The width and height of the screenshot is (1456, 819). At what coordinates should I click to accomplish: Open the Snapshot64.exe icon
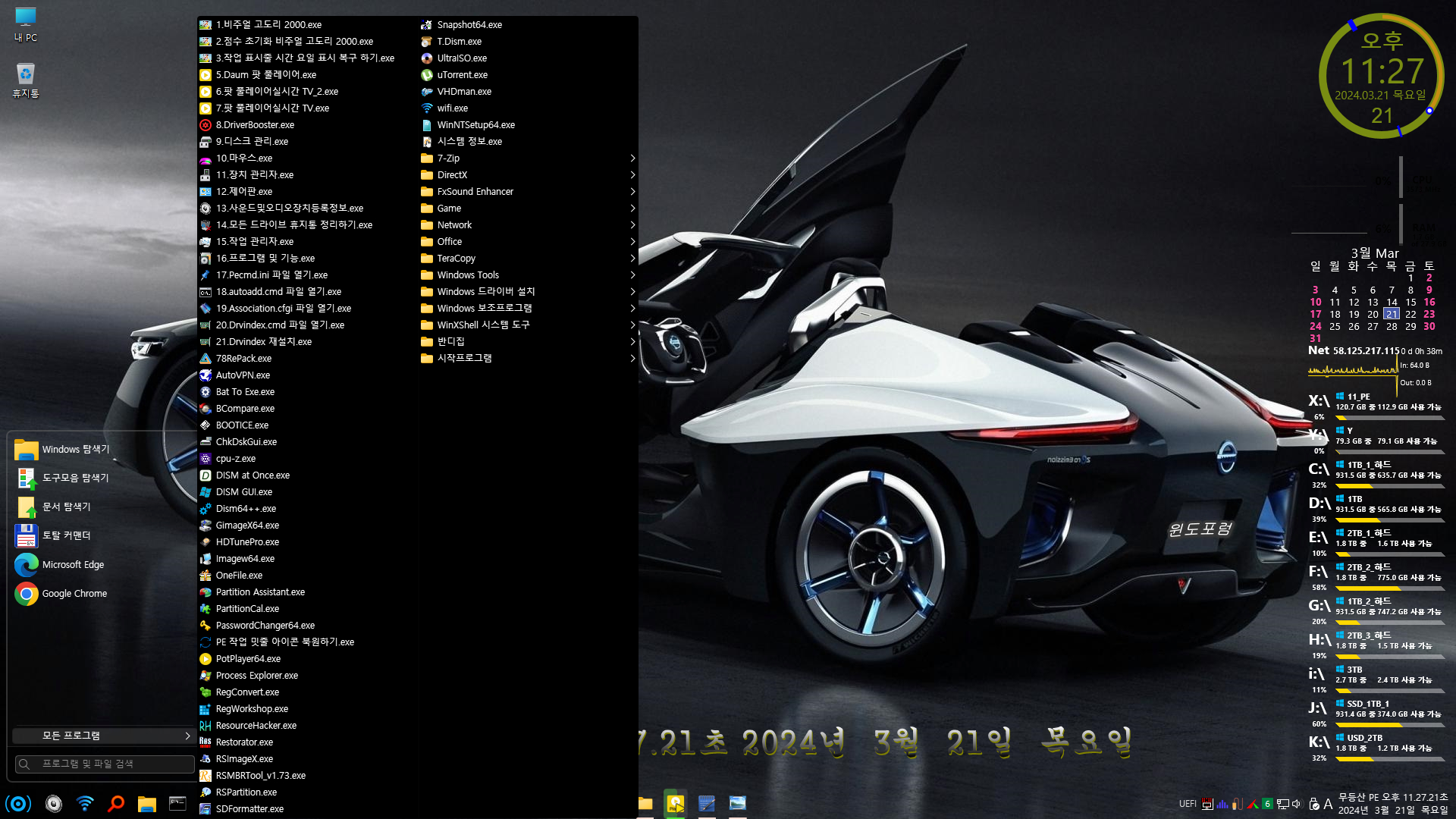pyautogui.click(x=427, y=25)
